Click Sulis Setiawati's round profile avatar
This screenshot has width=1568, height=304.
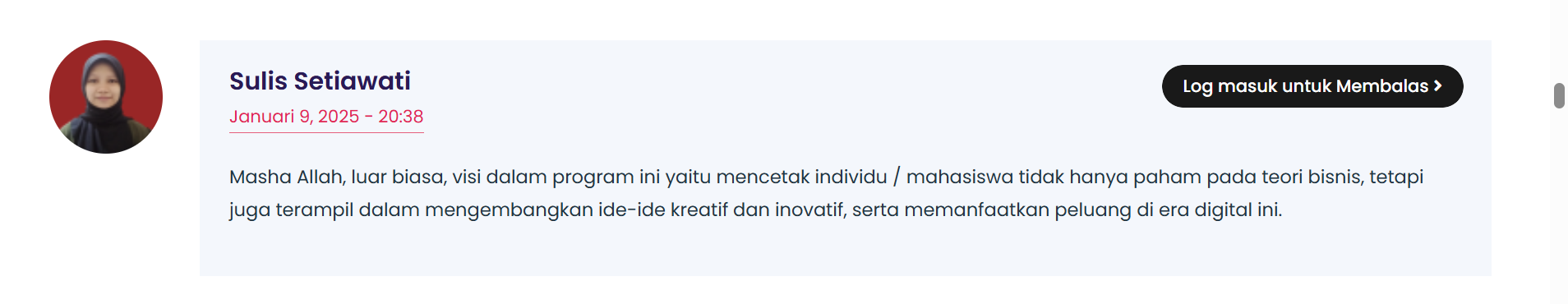(106, 97)
